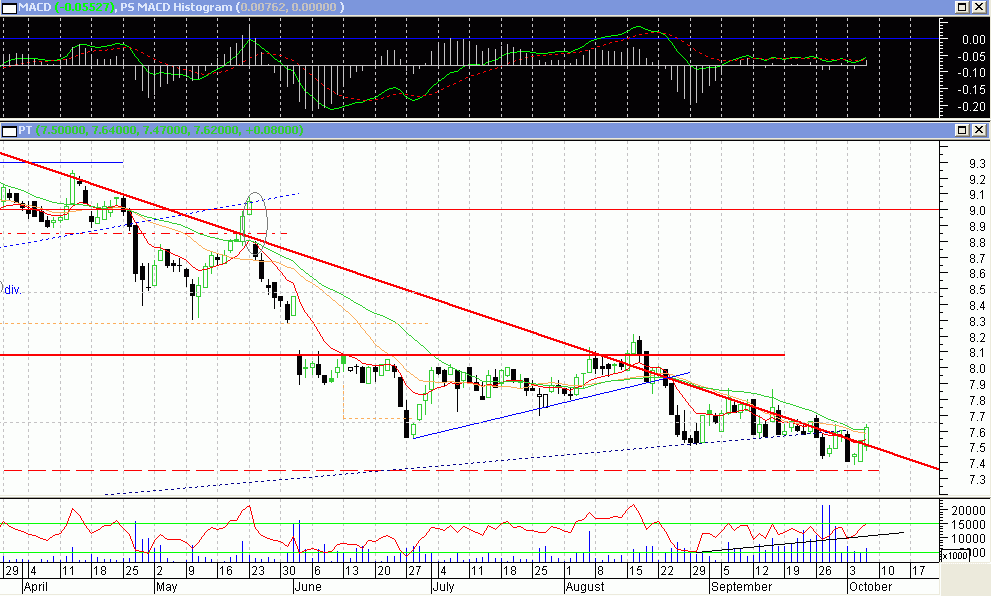Viewport: 991px width, 596px height.
Task: Click the 9.0 price axis value
Action: (x=977, y=210)
